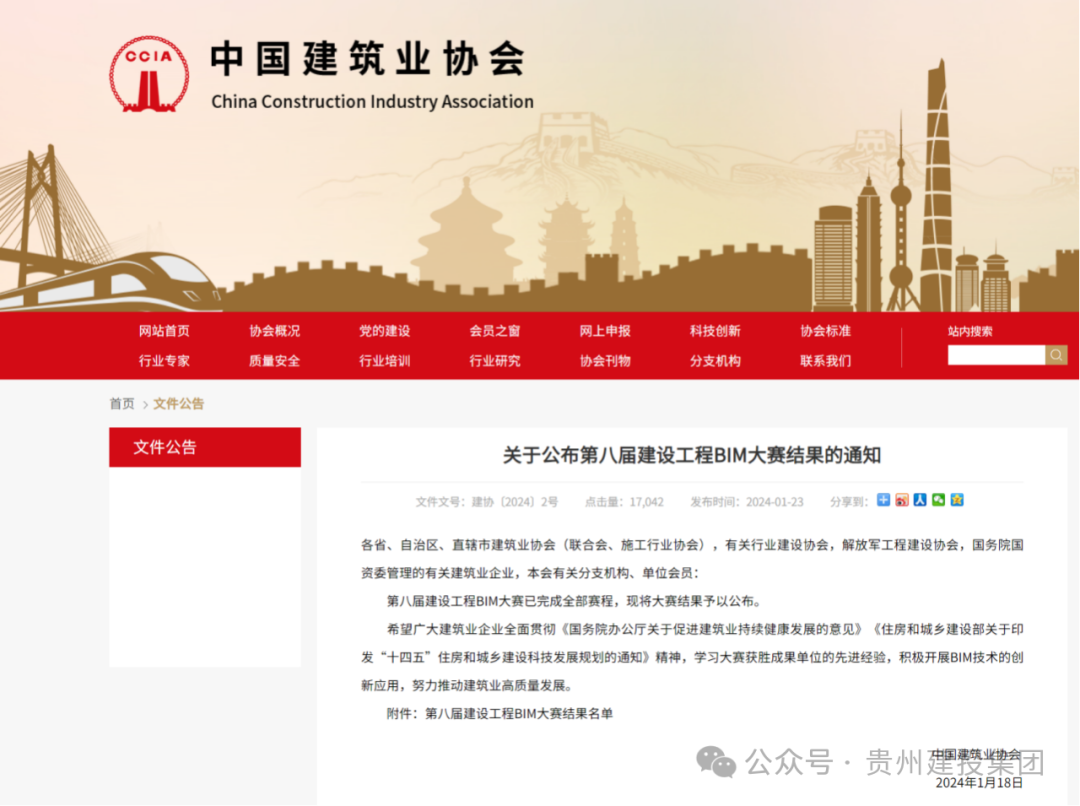The height and width of the screenshot is (806, 1080).
Task: Go to 党的建设 section
Action: coord(384,331)
